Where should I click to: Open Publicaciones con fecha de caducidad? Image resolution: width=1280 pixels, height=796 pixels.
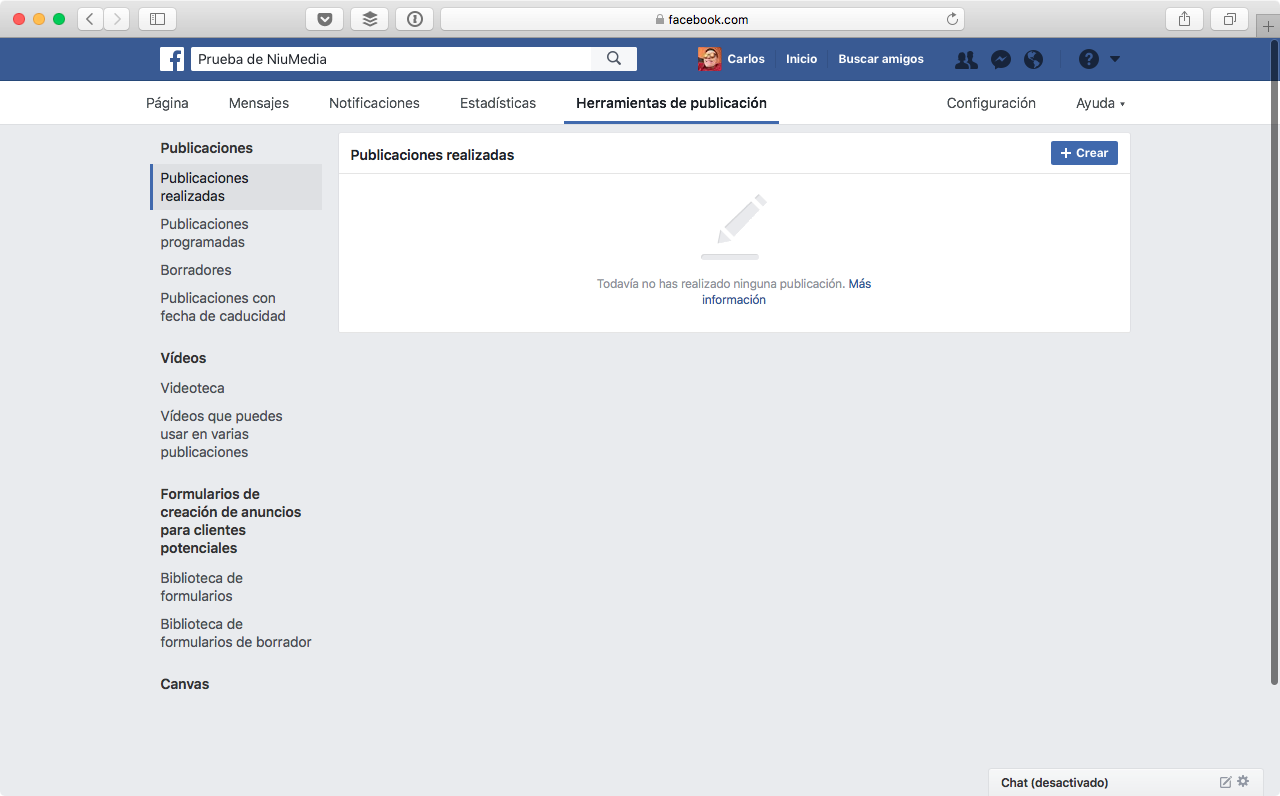tap(223, 307)
